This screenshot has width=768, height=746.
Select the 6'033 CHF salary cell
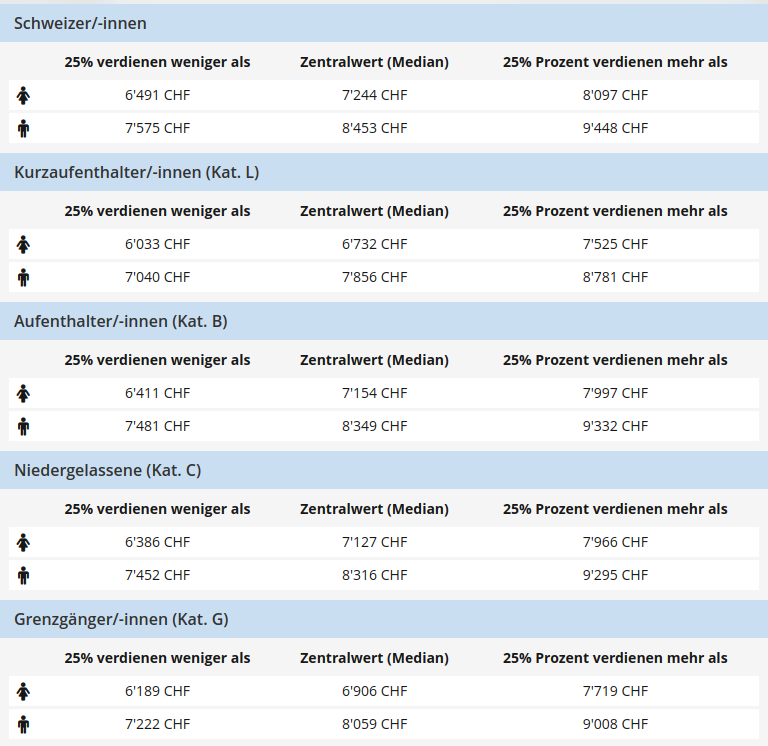[x=157, y=244]
